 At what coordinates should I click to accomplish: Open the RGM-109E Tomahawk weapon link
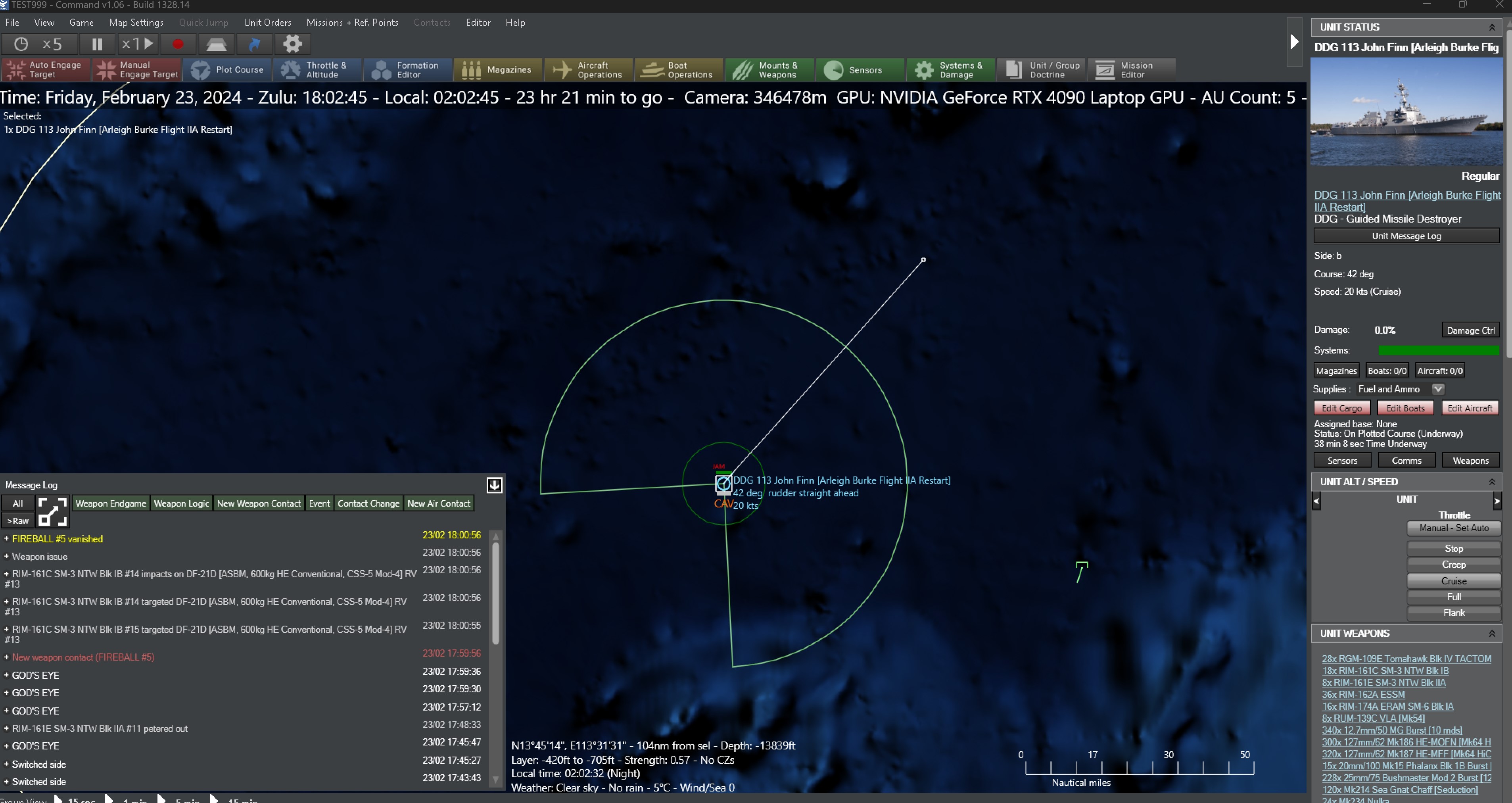tap(1406, 659)
